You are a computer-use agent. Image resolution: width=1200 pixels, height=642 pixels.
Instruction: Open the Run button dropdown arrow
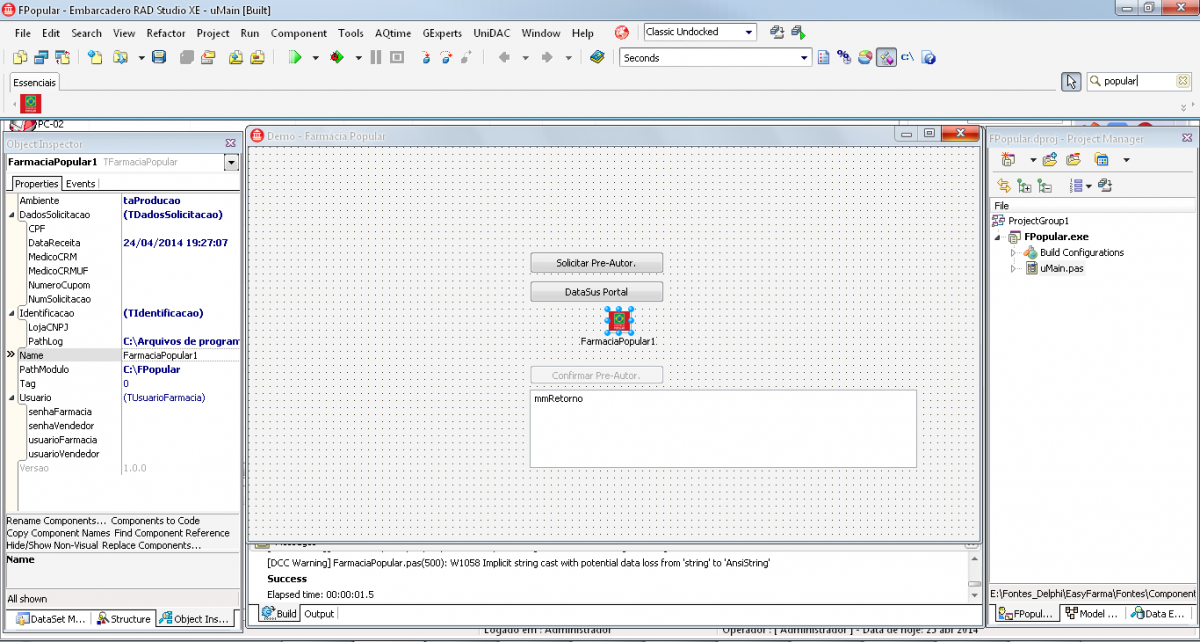(x=315, y=58)
